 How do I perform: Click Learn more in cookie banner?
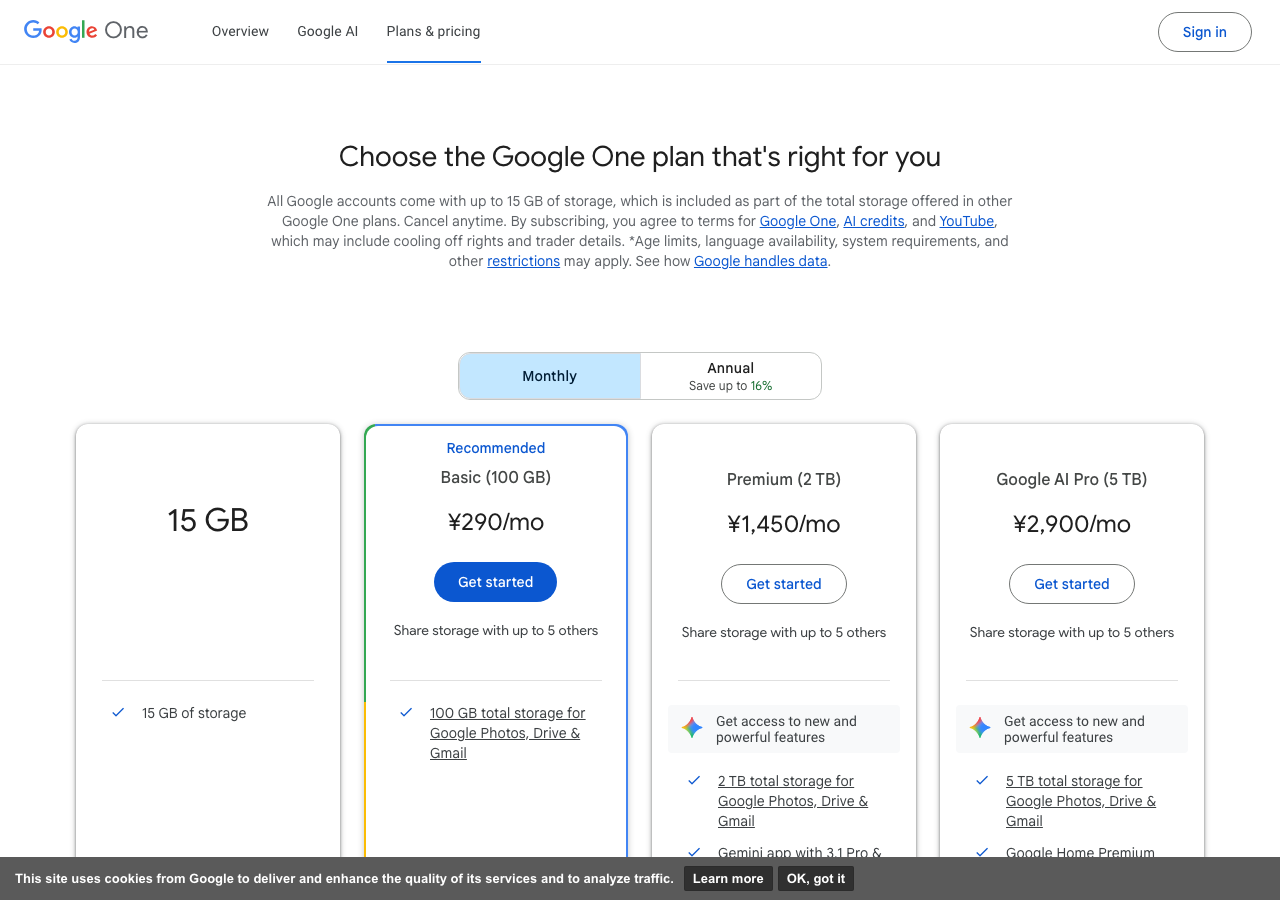click(x=727, y=878)
